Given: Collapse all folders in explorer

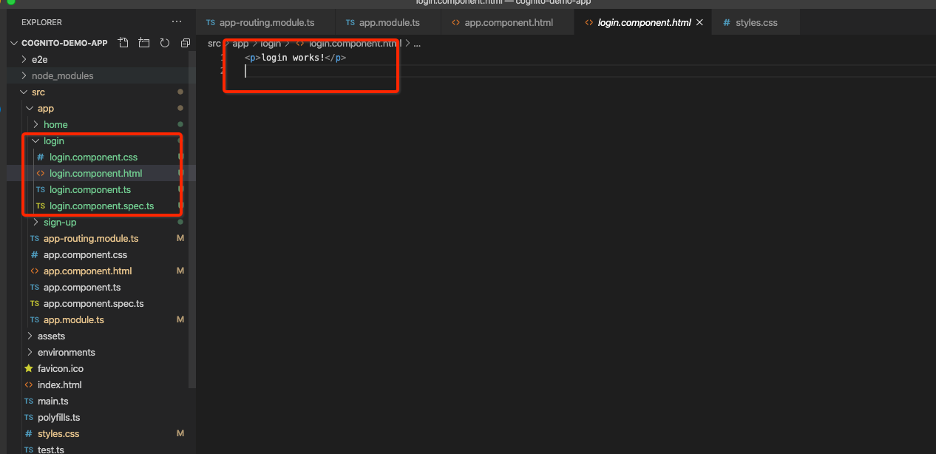Looking at the screenshot, I should (x=185, y=43).
